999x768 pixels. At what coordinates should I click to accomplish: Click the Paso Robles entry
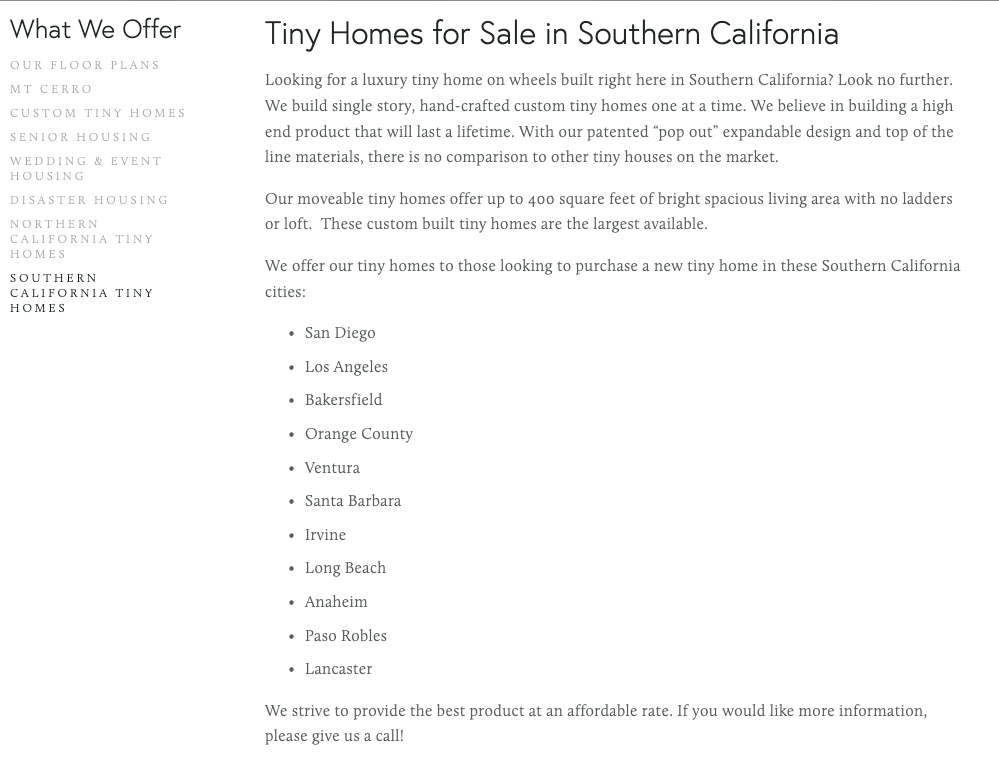click(x=346, y=636)
